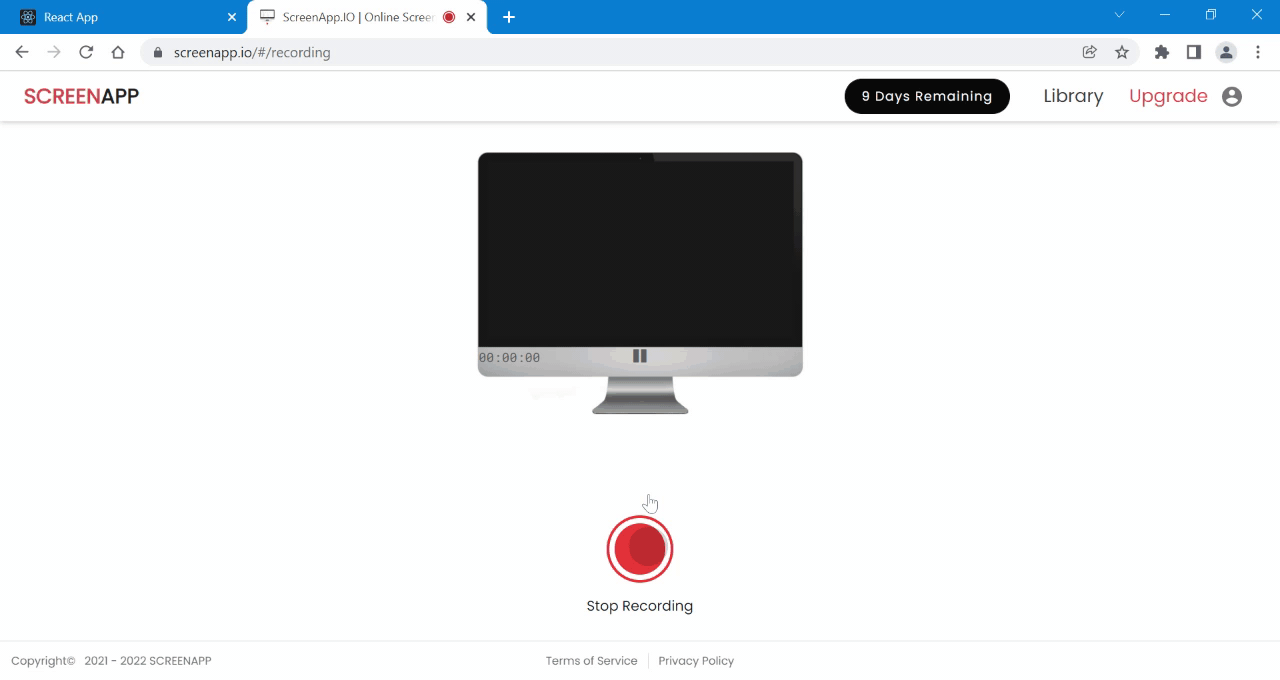
Task: Click the copyright 2021 - 2022 SCREENAPP text
Action: click(x=111, y=661)
